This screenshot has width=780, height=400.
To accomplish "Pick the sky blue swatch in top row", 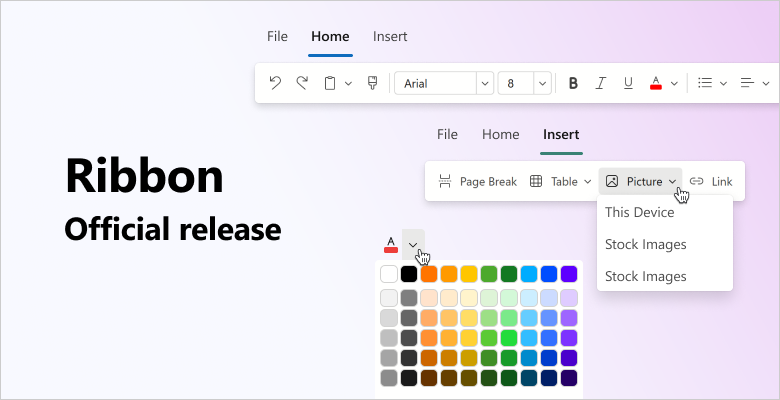I will 529,274.
